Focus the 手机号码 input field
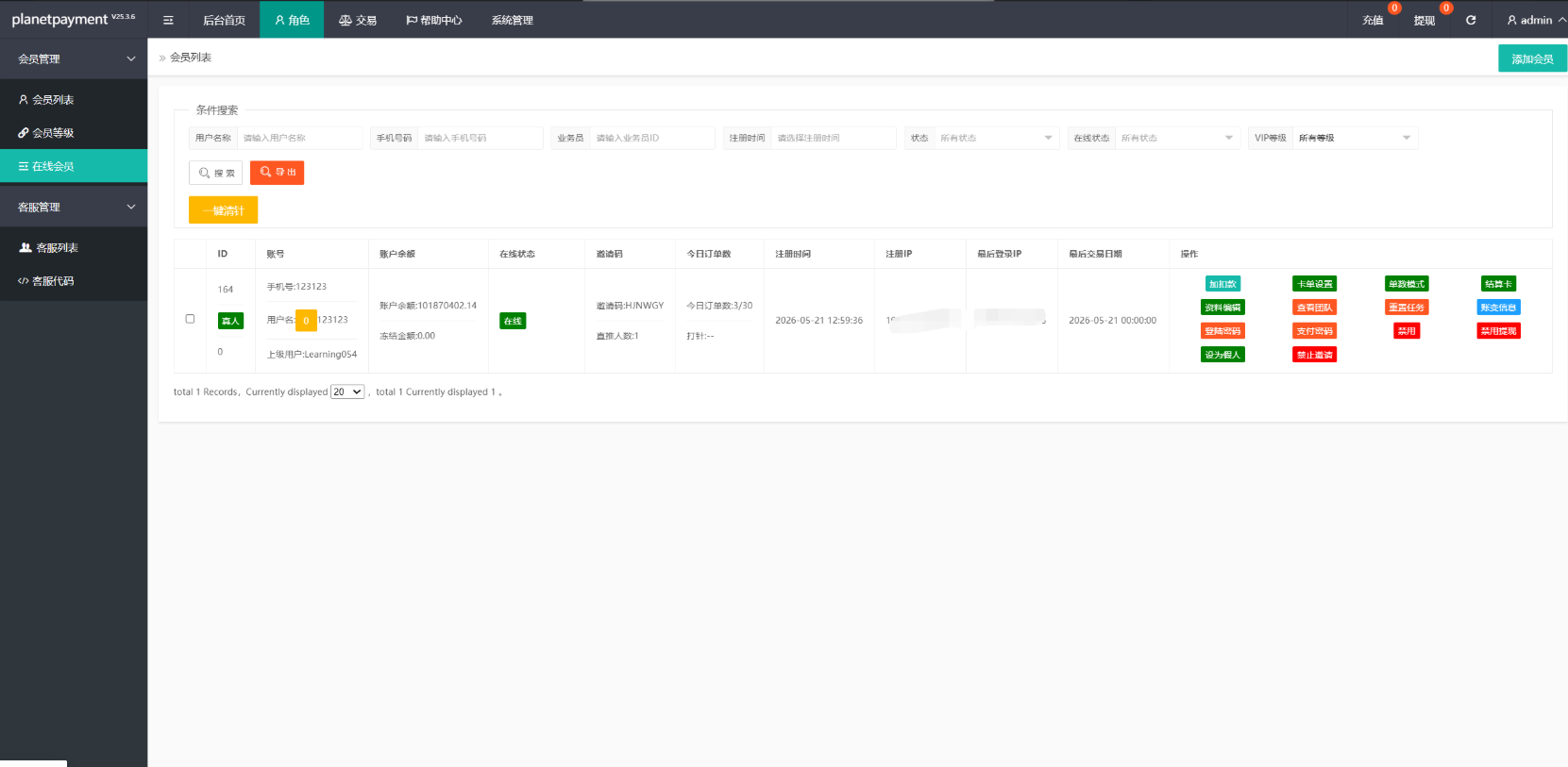 point(480,138)
